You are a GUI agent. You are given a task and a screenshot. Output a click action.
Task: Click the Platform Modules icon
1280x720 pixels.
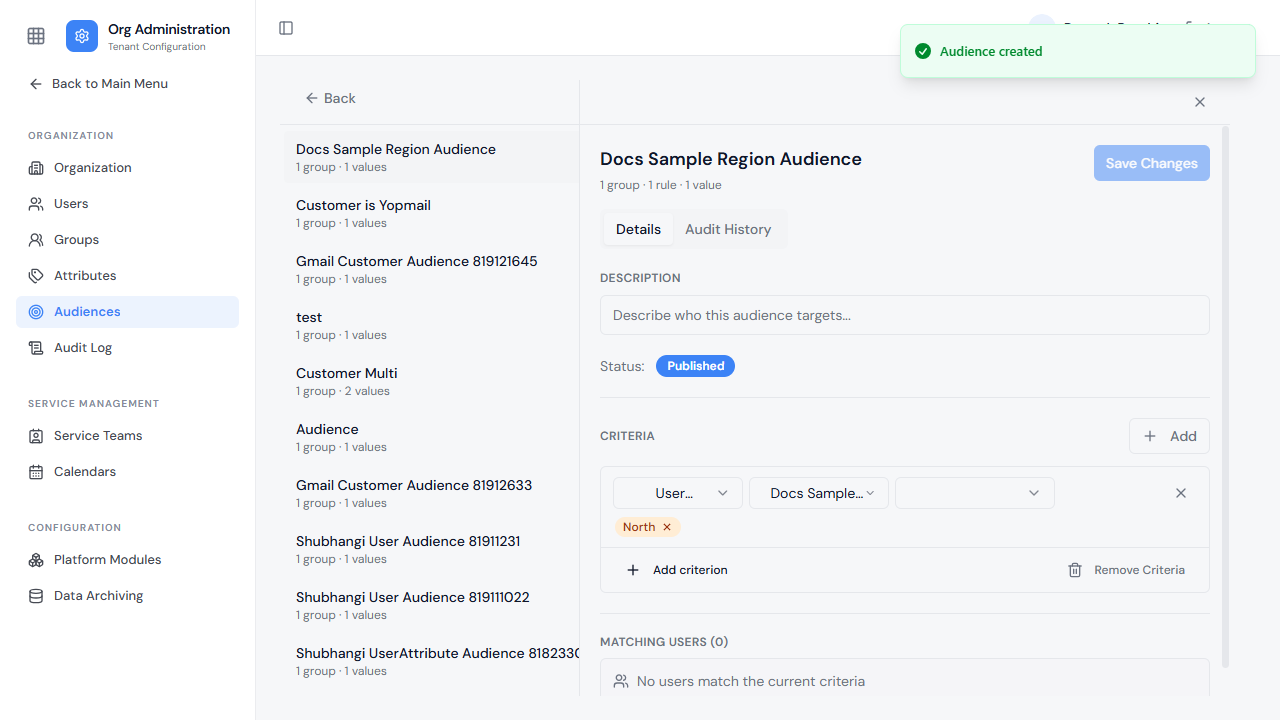tap(36, 560)
